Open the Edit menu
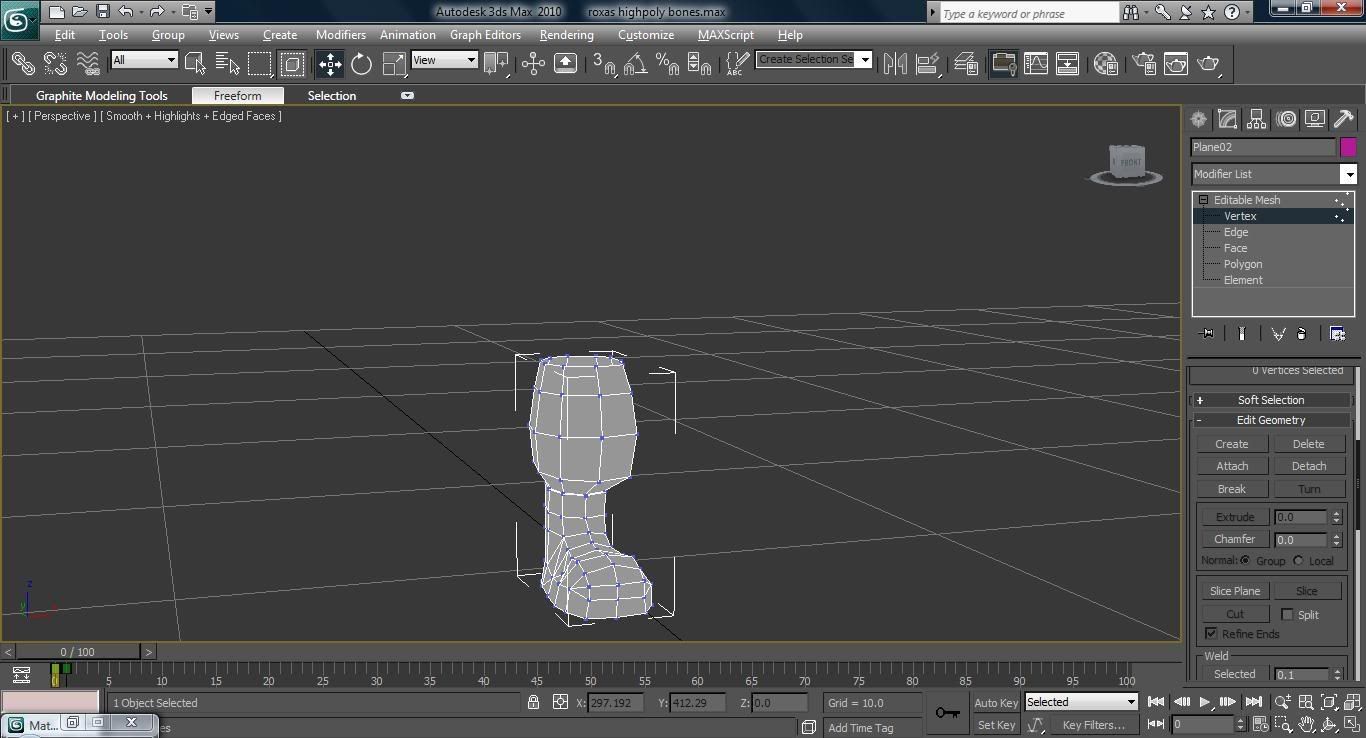 (65, 34)
